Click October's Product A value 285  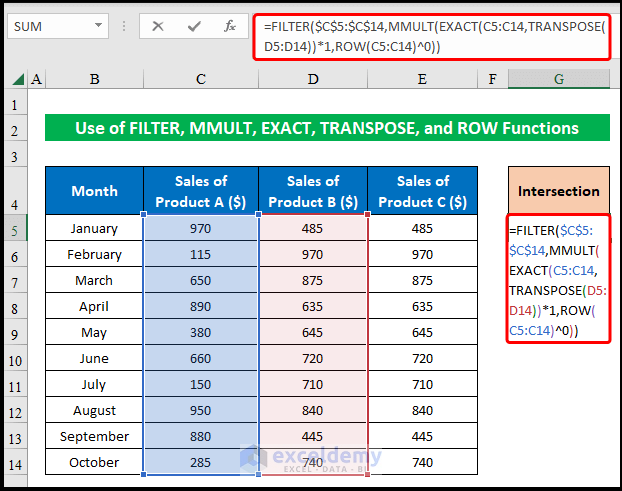pos(200,463)
